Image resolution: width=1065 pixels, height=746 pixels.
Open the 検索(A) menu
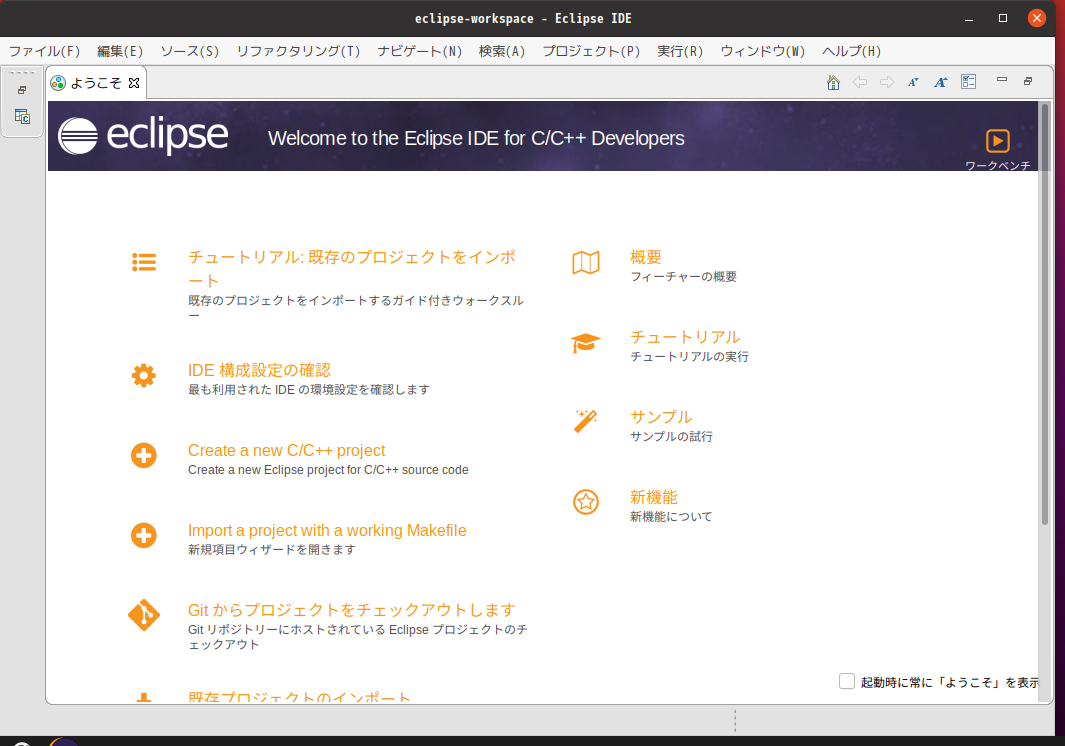[x=502, y=52]
